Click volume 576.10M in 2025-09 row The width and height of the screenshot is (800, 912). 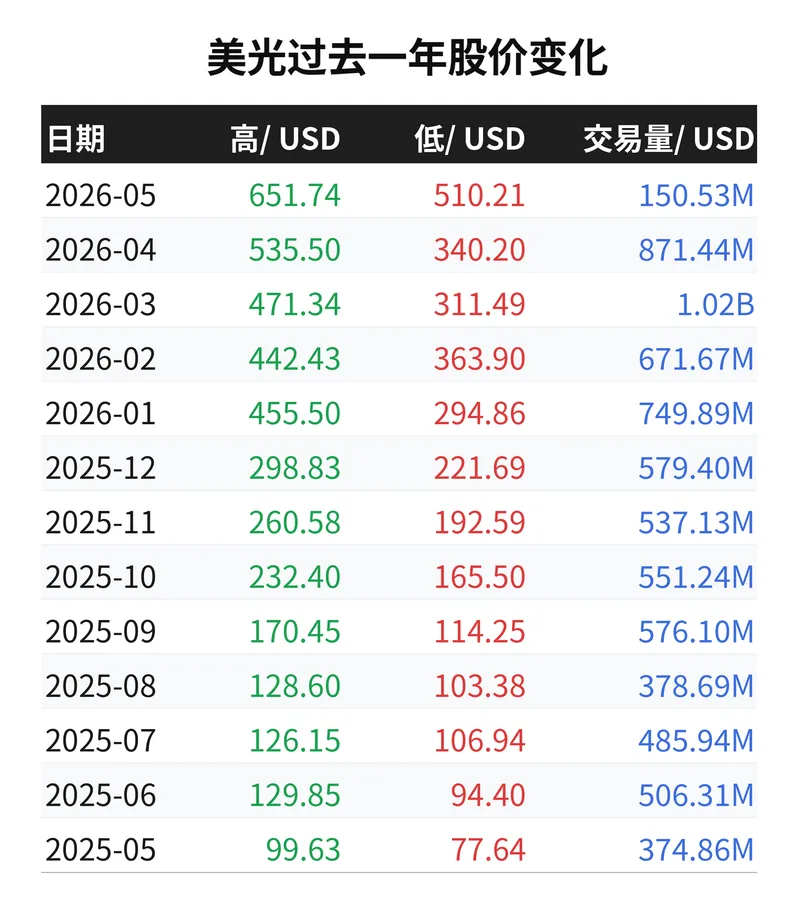pyautogui.click(x=696, y=631)
